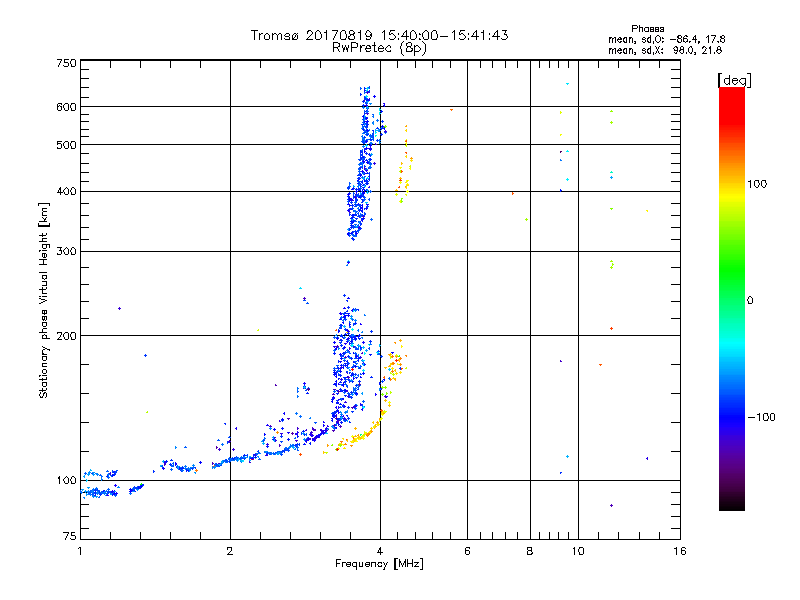Click the x-axis tick label '2'
Screen dimensions: 800x600
click(x=230, y=551)
